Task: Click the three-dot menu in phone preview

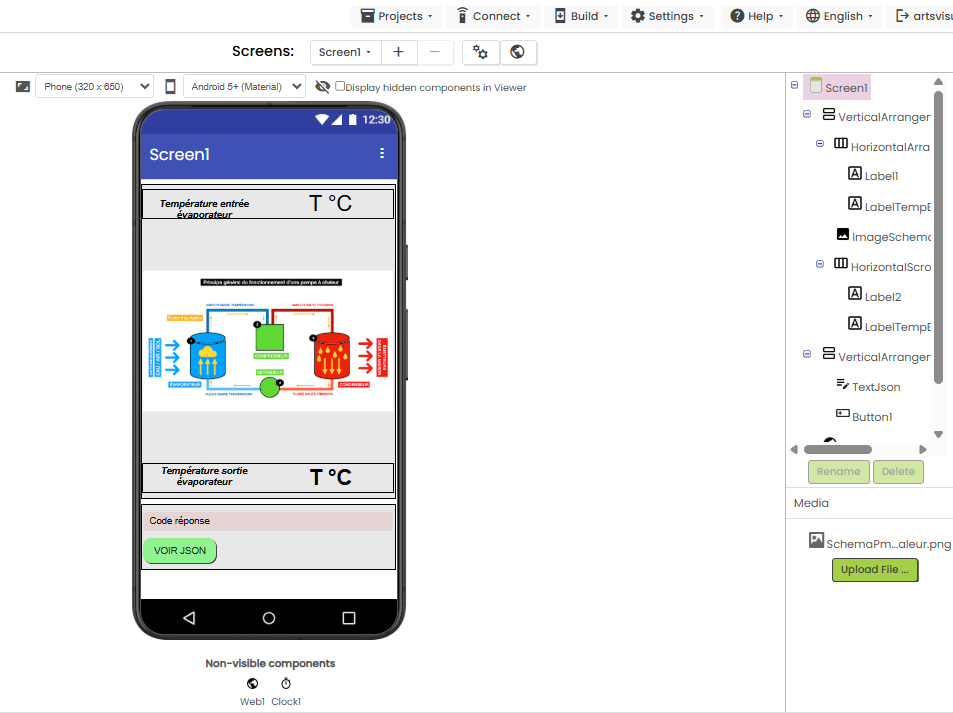Action: point(381,154)
